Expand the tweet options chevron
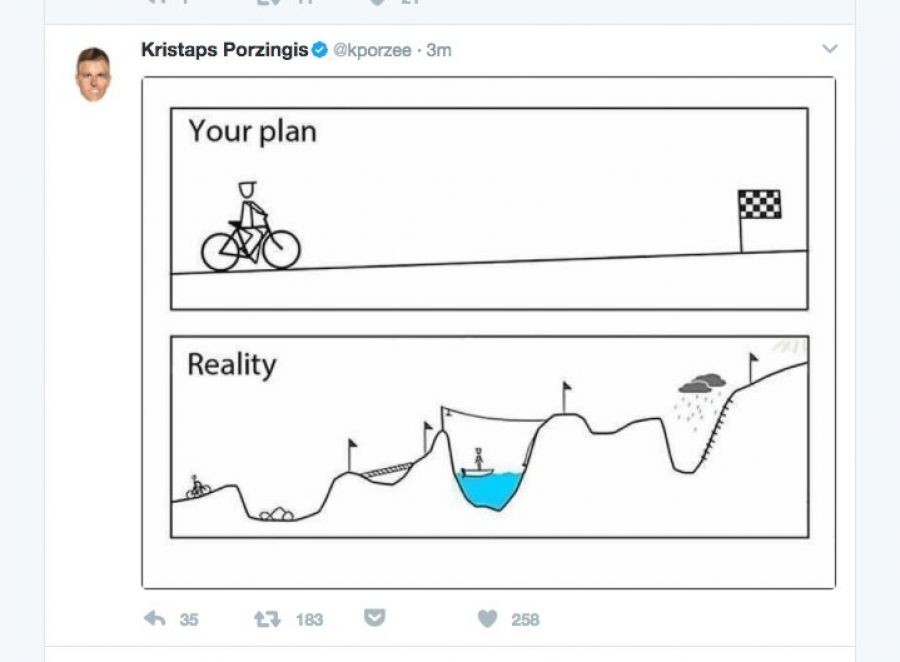The image size is (900, 662). point(829,49)
